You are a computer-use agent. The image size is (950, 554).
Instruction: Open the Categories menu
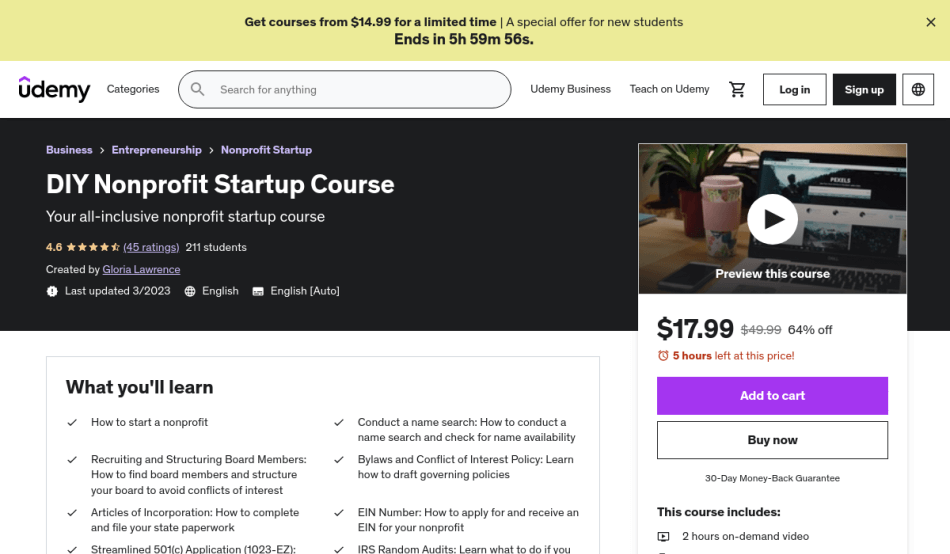[133, 89]
